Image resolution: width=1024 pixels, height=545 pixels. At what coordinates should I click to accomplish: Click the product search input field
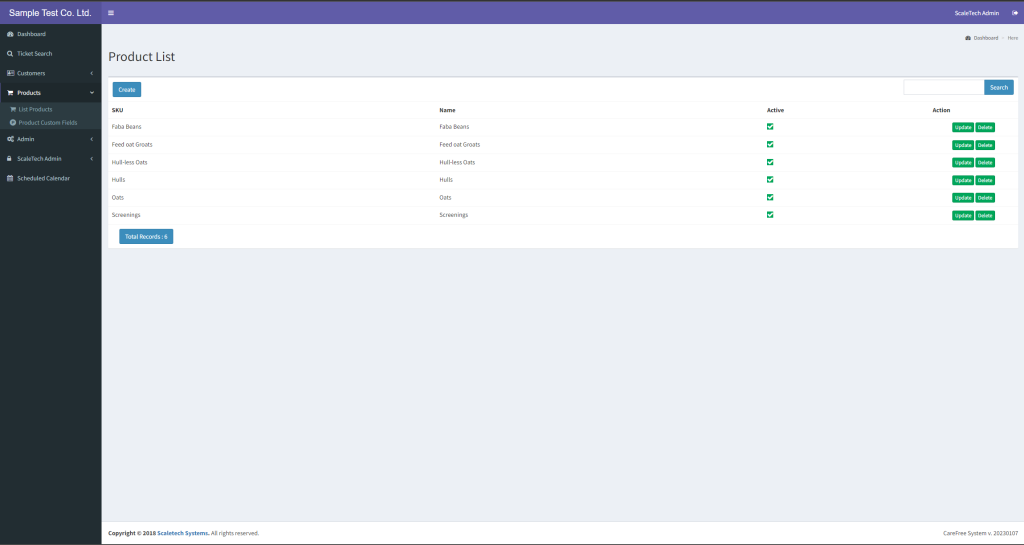(x=943, y=87)
